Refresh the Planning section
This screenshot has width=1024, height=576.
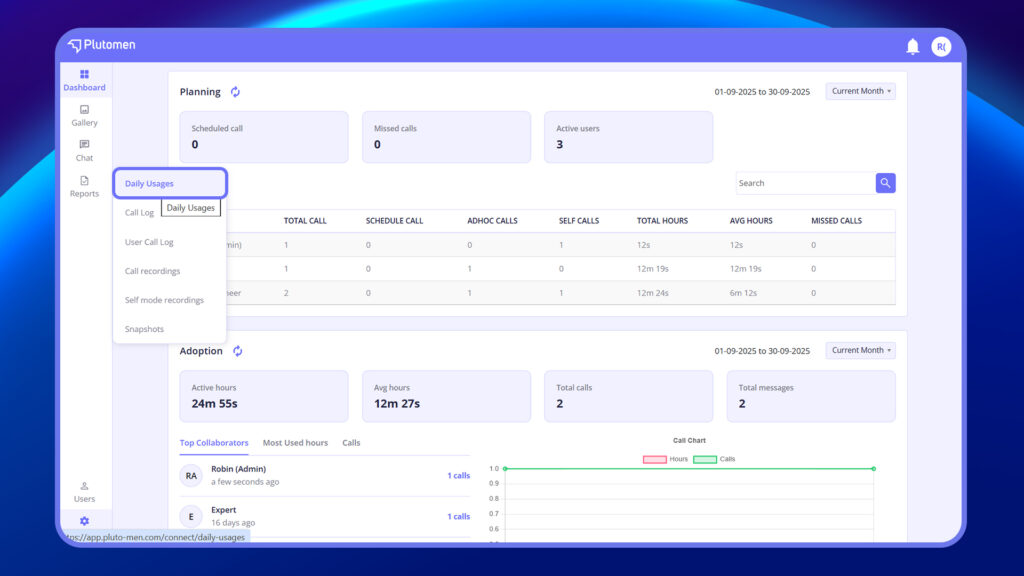[x=235, y=92]
